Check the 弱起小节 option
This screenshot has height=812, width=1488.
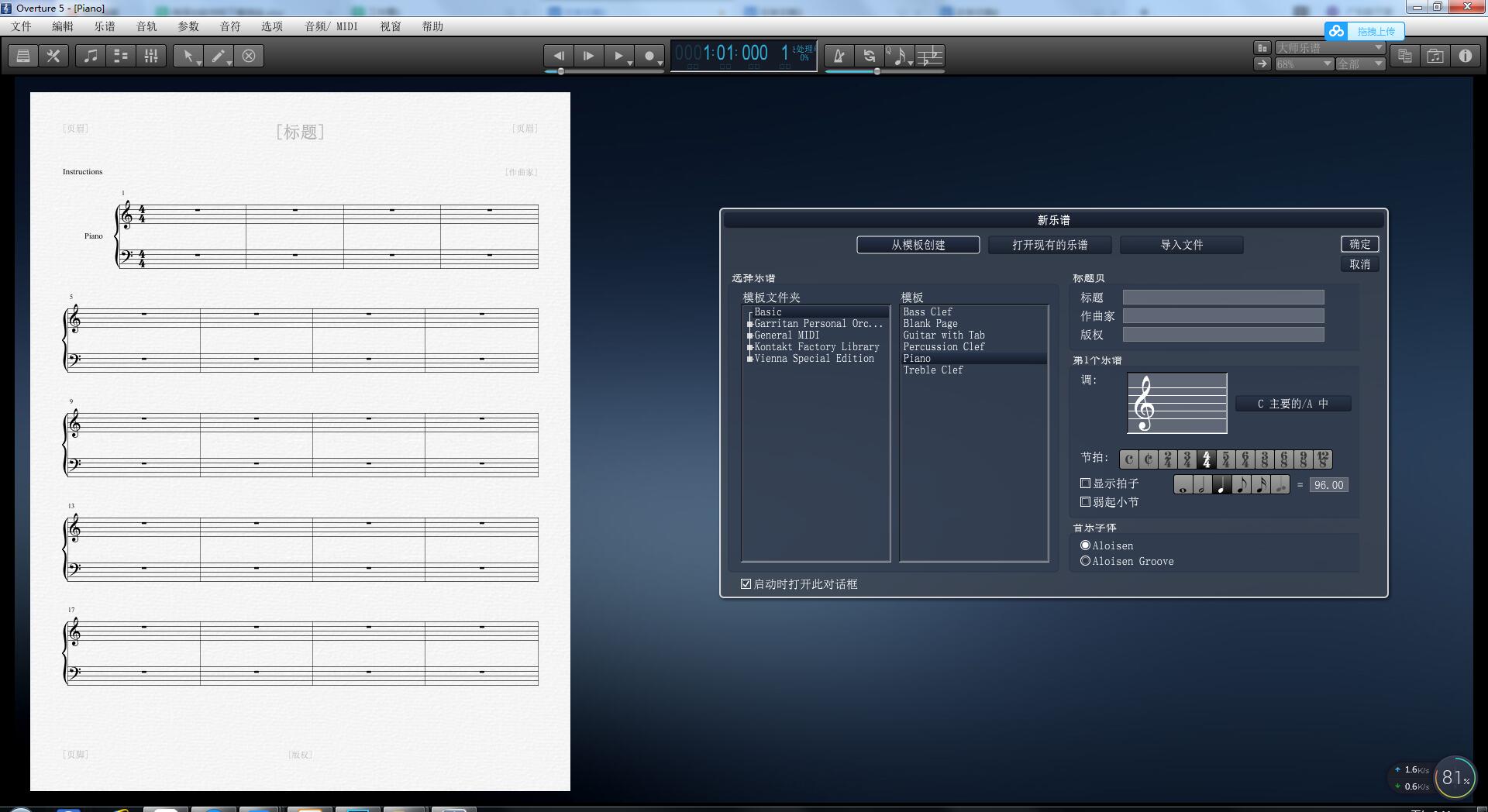point(1085,501)
